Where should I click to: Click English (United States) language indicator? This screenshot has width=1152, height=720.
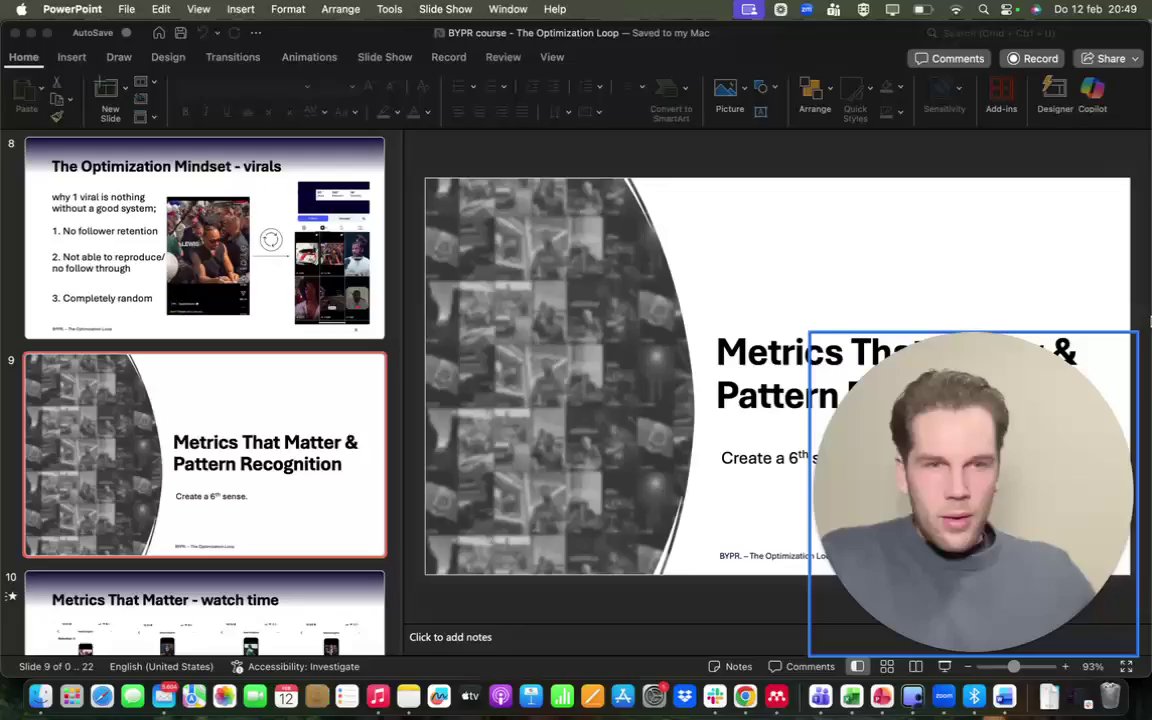coord(162,666)
